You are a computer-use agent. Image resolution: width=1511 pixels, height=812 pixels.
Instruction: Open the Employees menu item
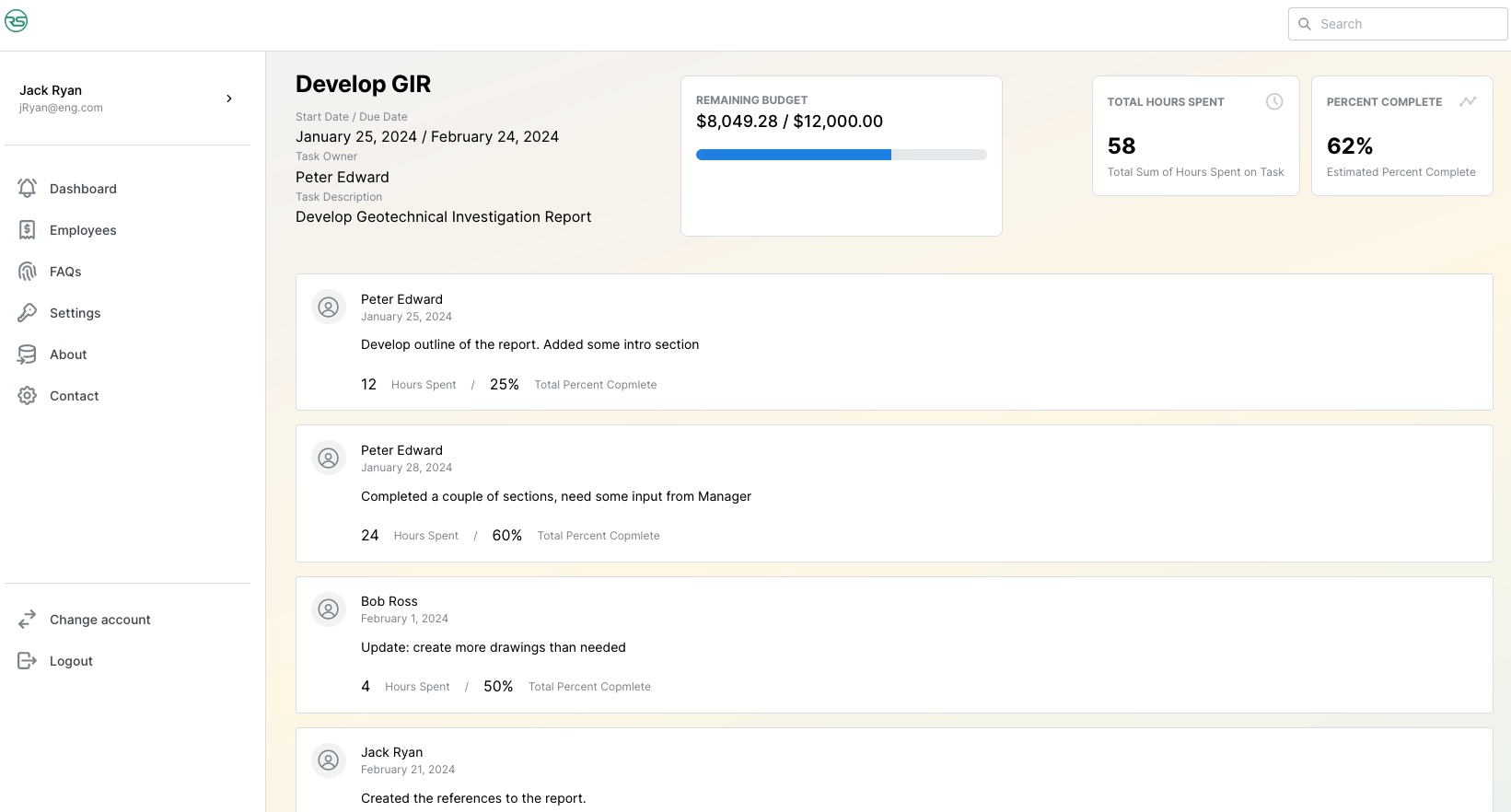pyautogui.click(x=127, y=229)
